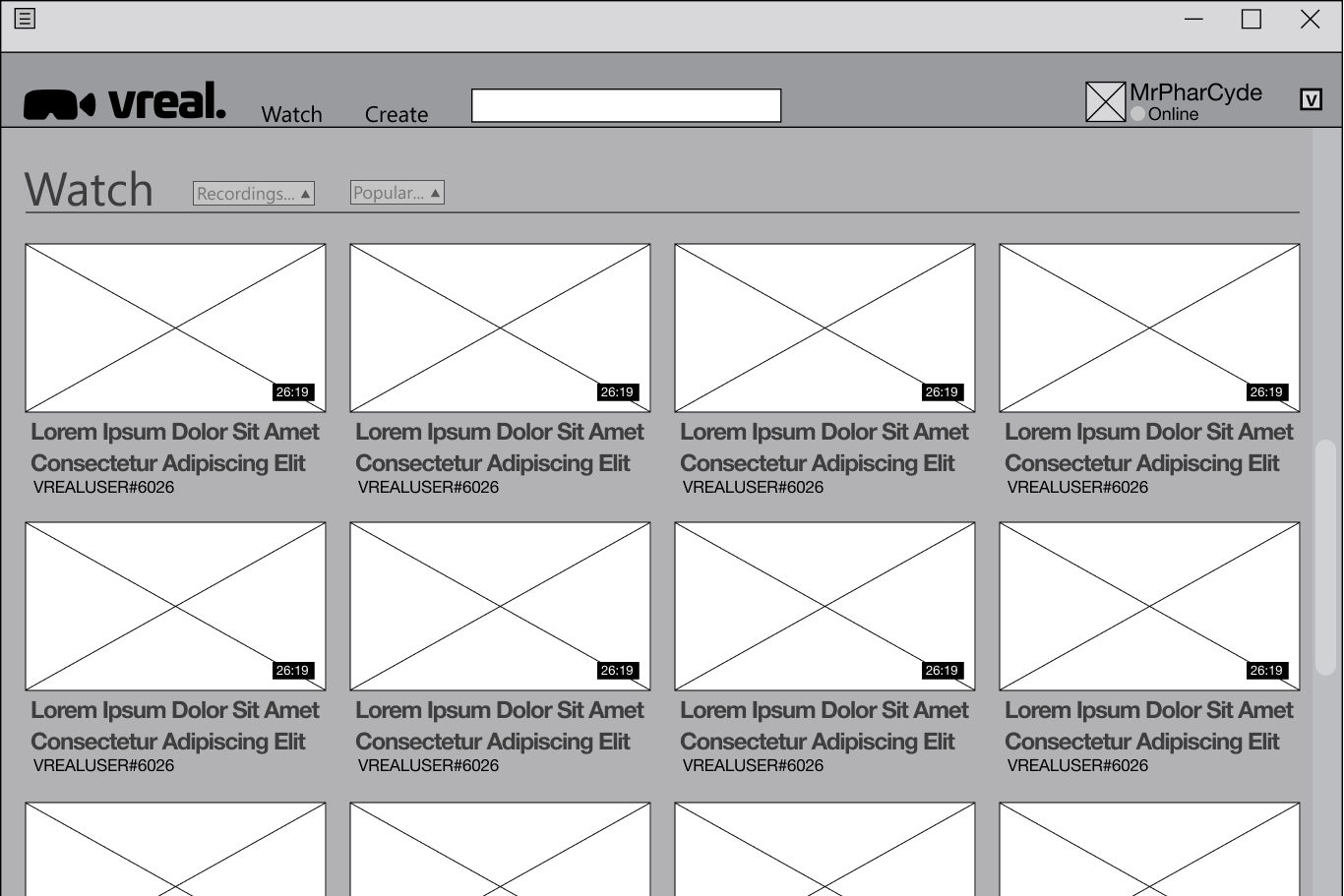Open the last video thumbnail in the top row

pyautogui.click(x=1149, y=328)
